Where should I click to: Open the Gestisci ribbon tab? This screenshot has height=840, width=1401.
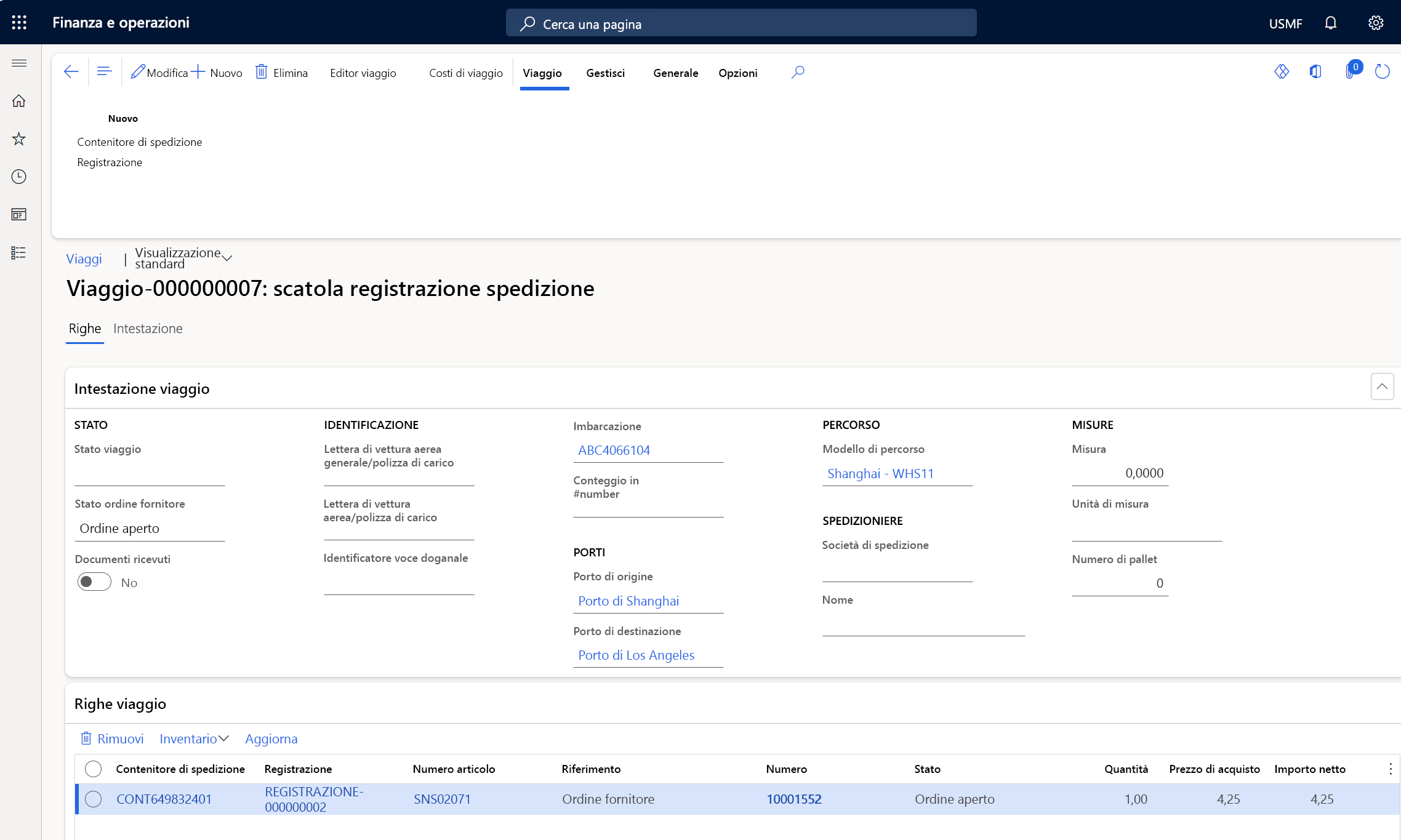click(605, 73)
